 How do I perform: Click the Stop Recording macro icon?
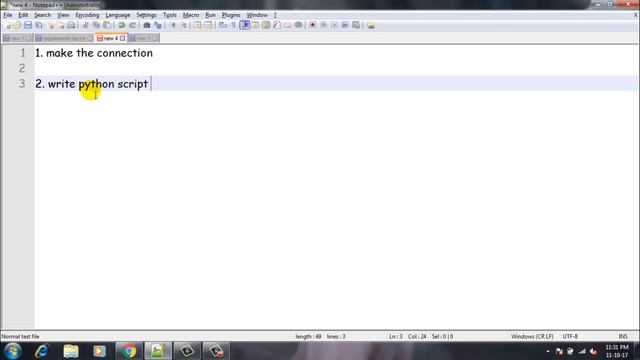(x=323, y=25)
